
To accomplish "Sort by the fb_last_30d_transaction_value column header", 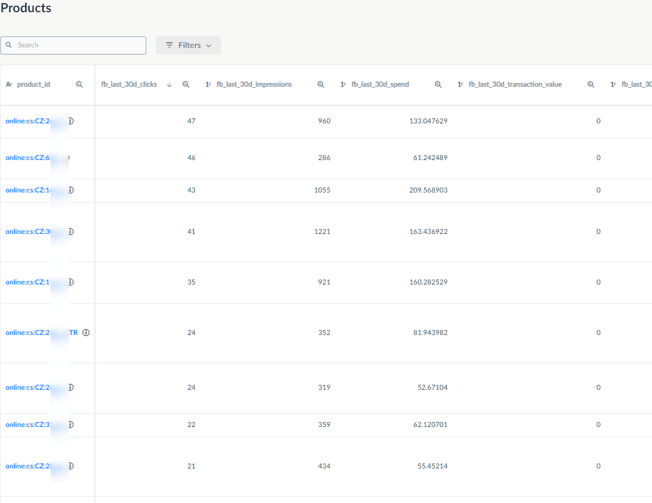I will (x=515, y=85).
